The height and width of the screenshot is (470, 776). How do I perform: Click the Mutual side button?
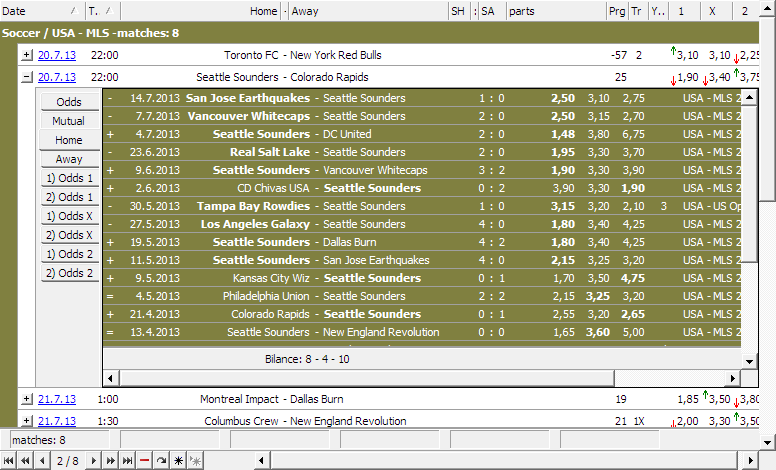(69, 121)
